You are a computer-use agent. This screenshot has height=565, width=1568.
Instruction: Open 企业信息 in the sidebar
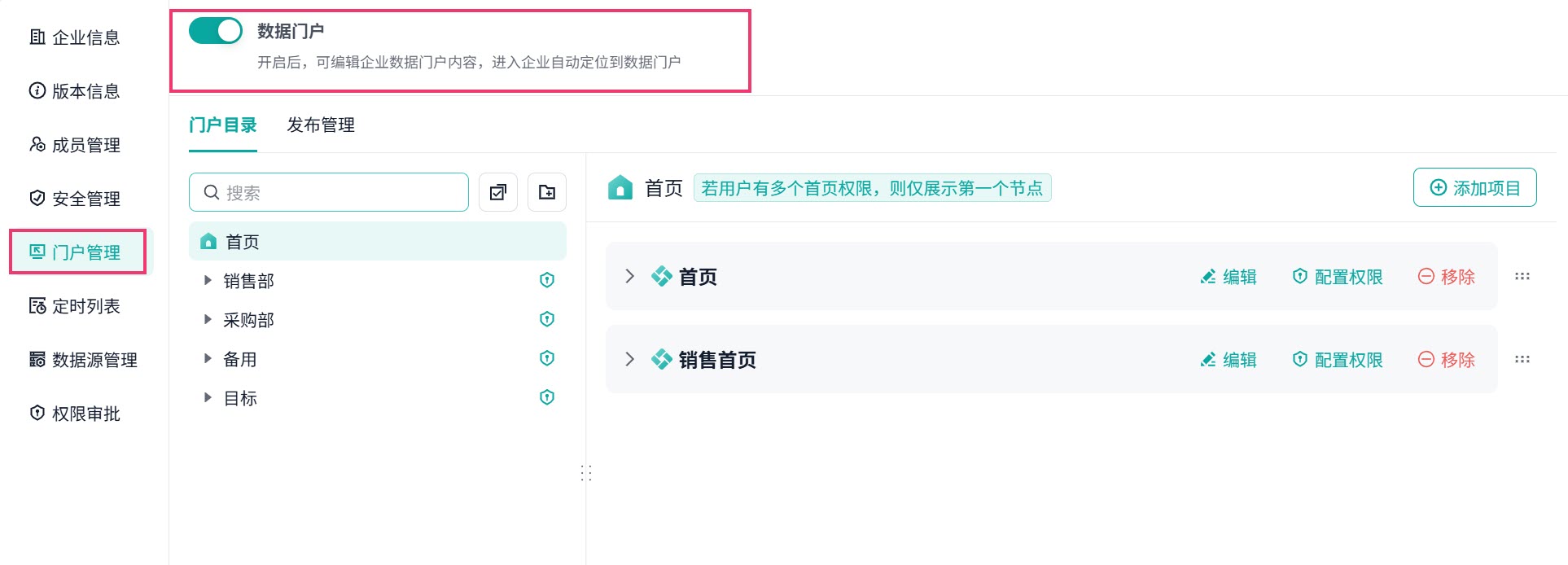coord(75,37)
